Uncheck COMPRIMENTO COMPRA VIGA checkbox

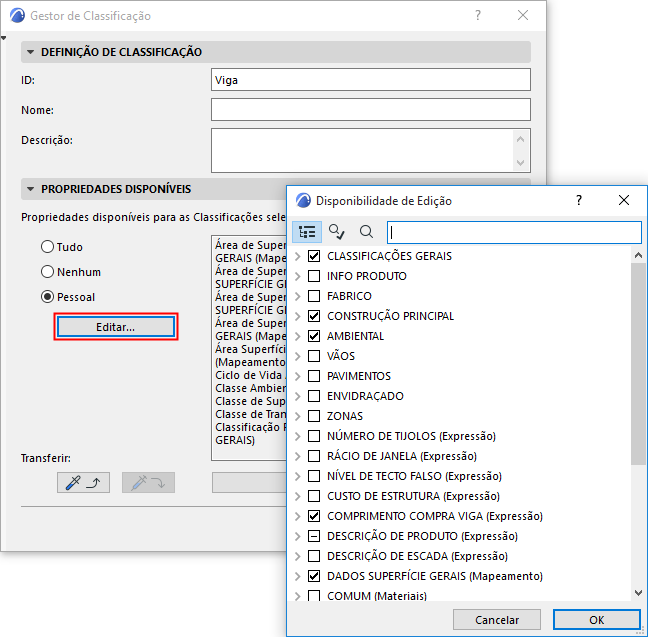click(314, 516)
